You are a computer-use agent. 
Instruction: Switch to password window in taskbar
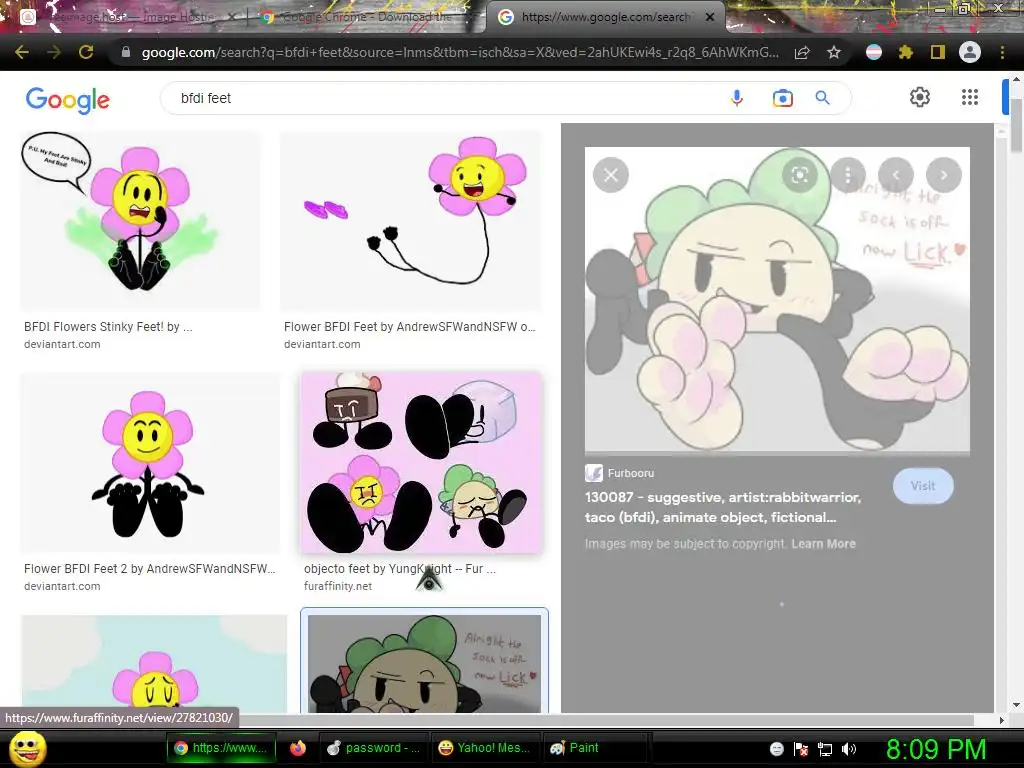[374, 748]
